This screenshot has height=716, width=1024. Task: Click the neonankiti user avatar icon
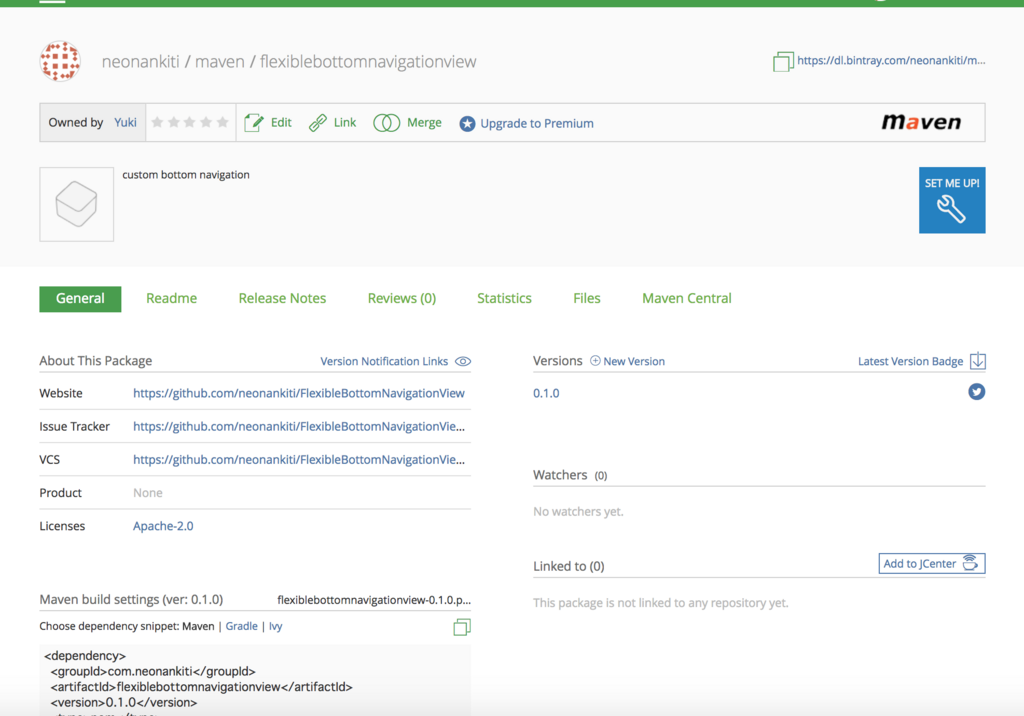point(60,61)
